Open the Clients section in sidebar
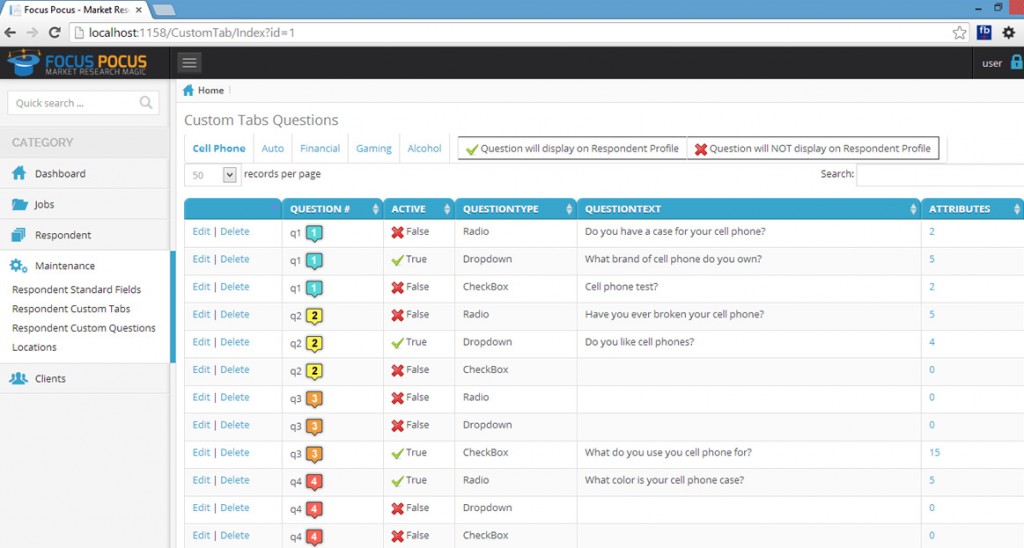1024x548 pixels. (50, 379)
